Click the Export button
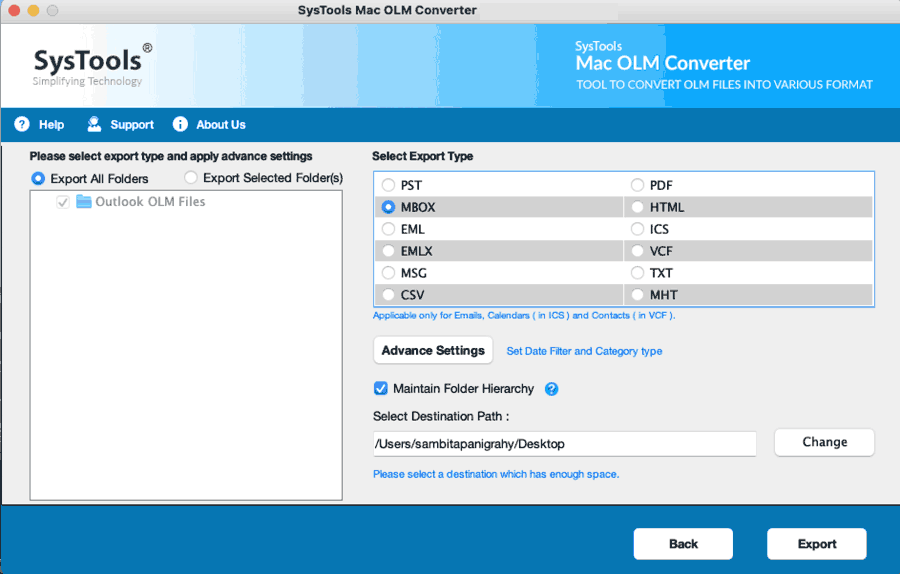The width and height of the screenshot is (900, 574). tap(817, 544)
